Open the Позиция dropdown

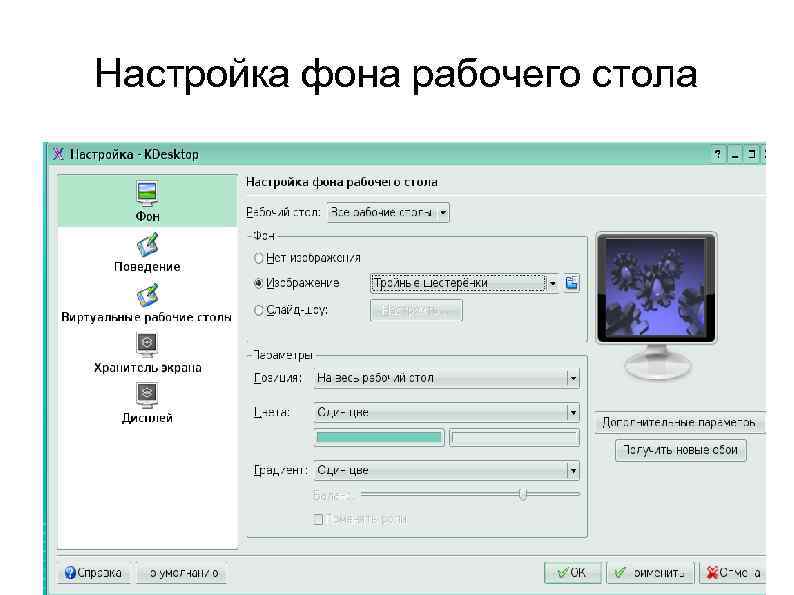click(x=446, y=378)
